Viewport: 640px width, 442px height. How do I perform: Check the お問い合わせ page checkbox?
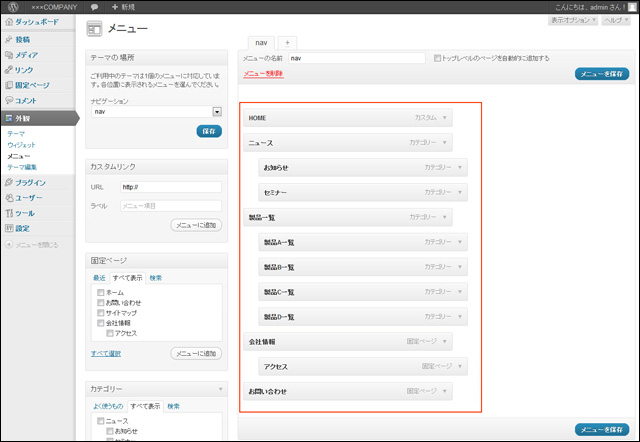[x=100, y=302]
